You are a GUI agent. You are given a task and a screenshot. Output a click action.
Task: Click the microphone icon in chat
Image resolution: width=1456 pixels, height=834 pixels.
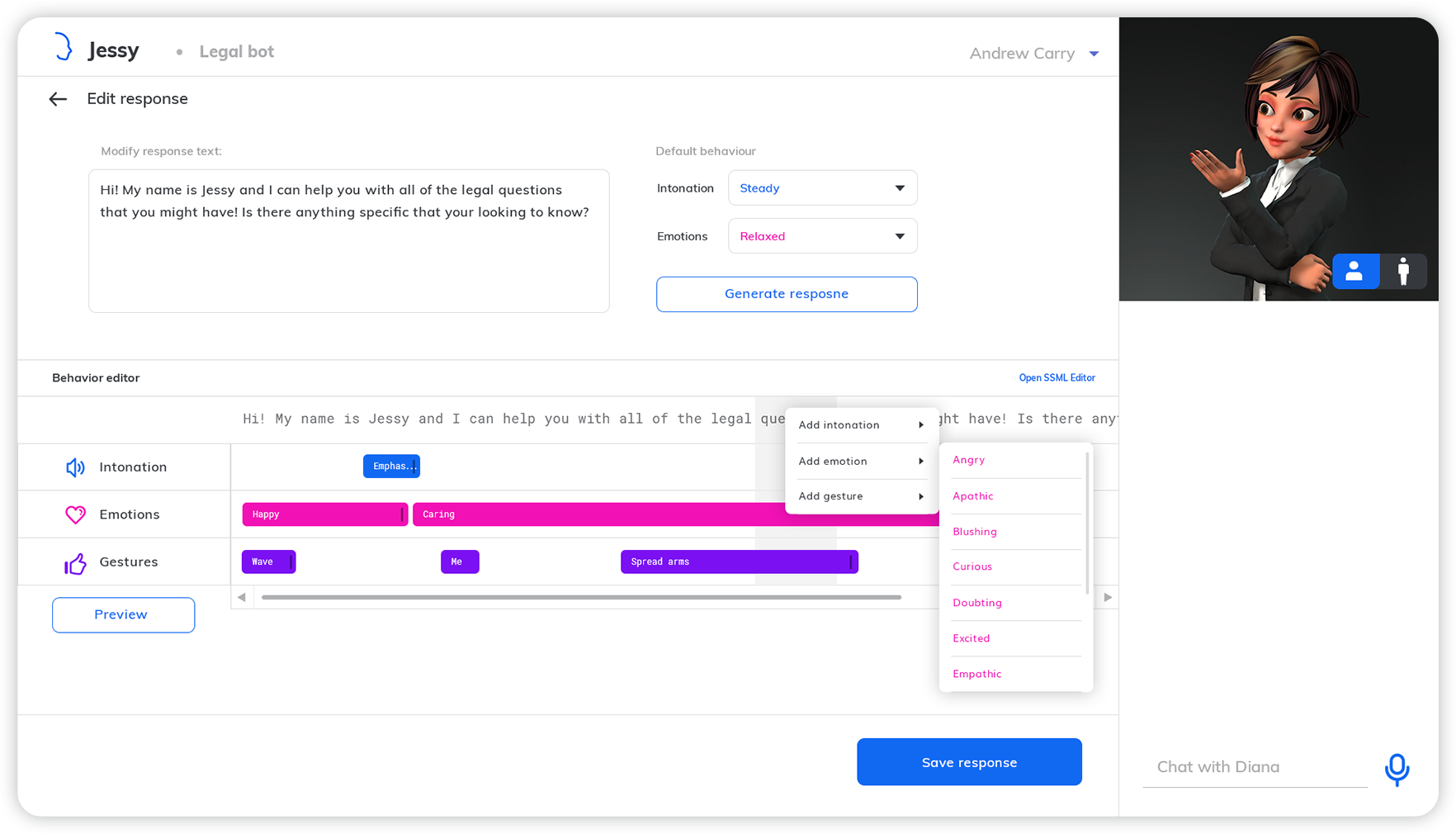pos(1397,769)
